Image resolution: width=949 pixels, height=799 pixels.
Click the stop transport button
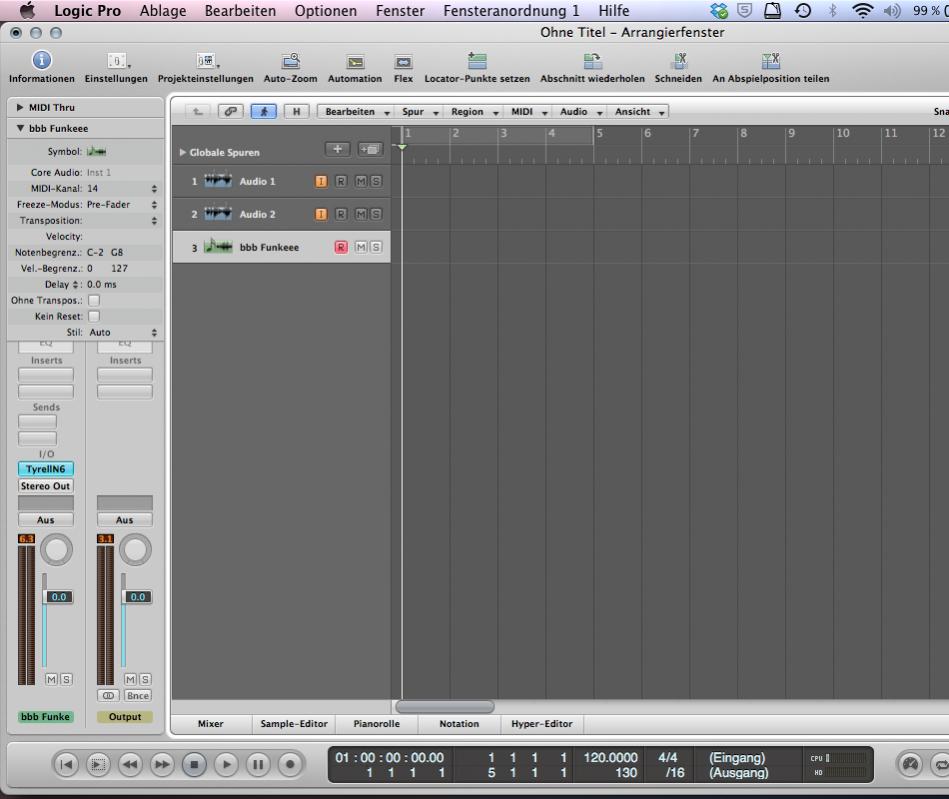click(x=194, y=764)
